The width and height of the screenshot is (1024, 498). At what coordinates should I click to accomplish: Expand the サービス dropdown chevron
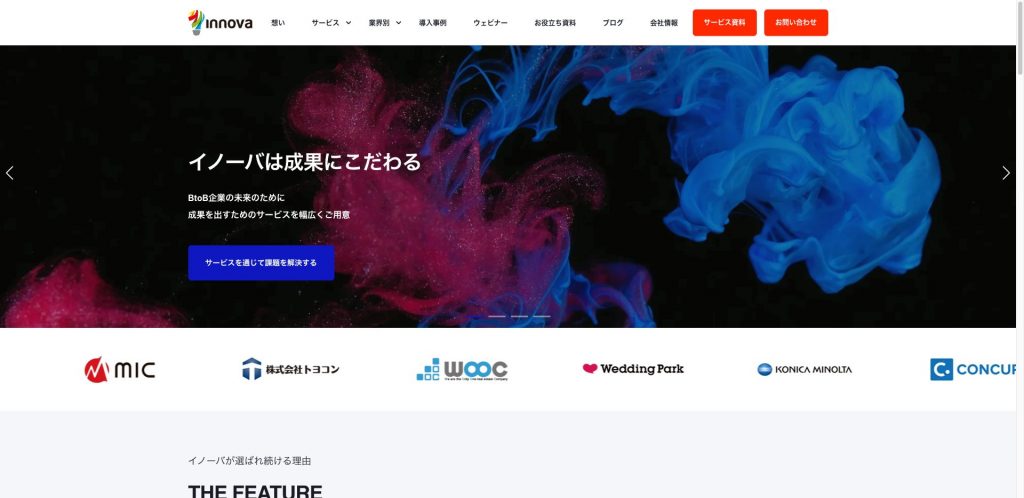[x=348, y=23]
